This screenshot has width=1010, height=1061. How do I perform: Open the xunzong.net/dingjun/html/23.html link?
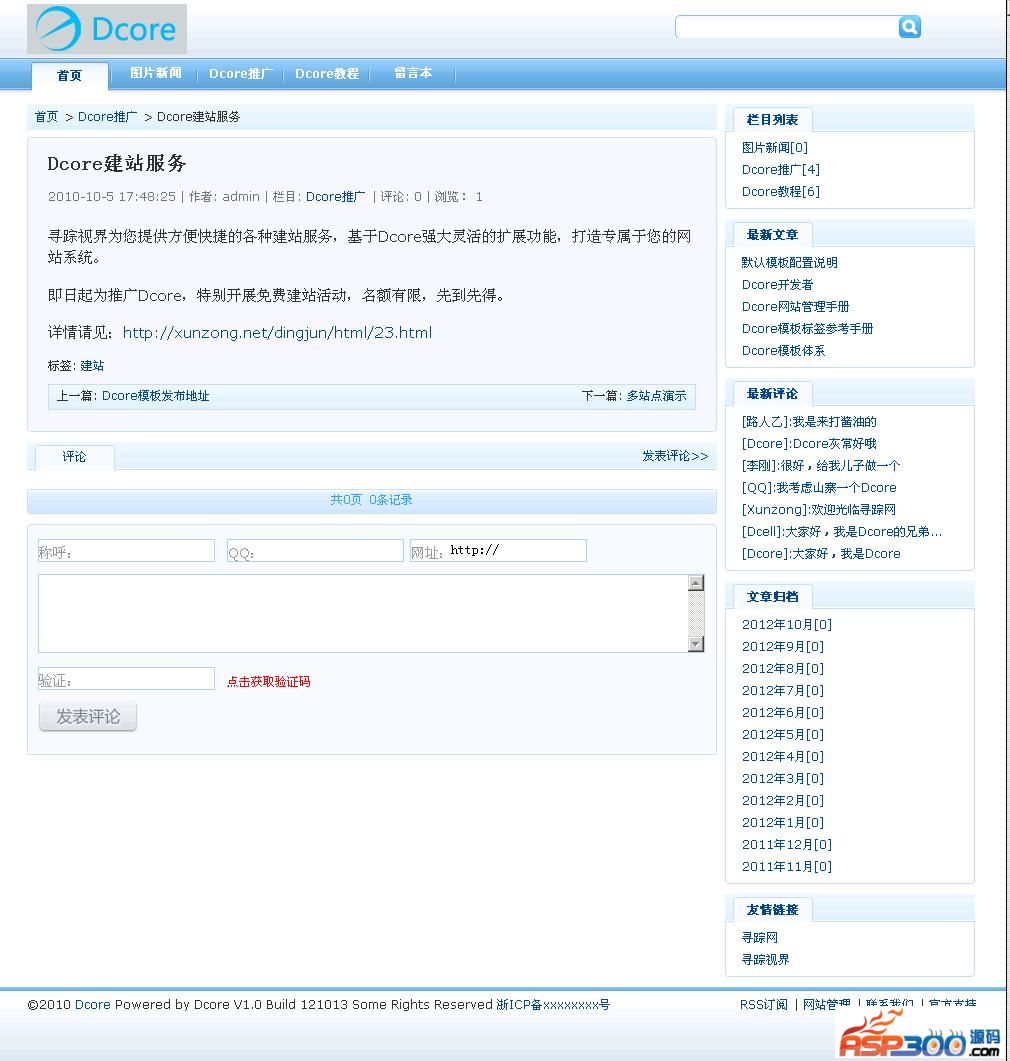pyautogui.click(x=277, y=332)
